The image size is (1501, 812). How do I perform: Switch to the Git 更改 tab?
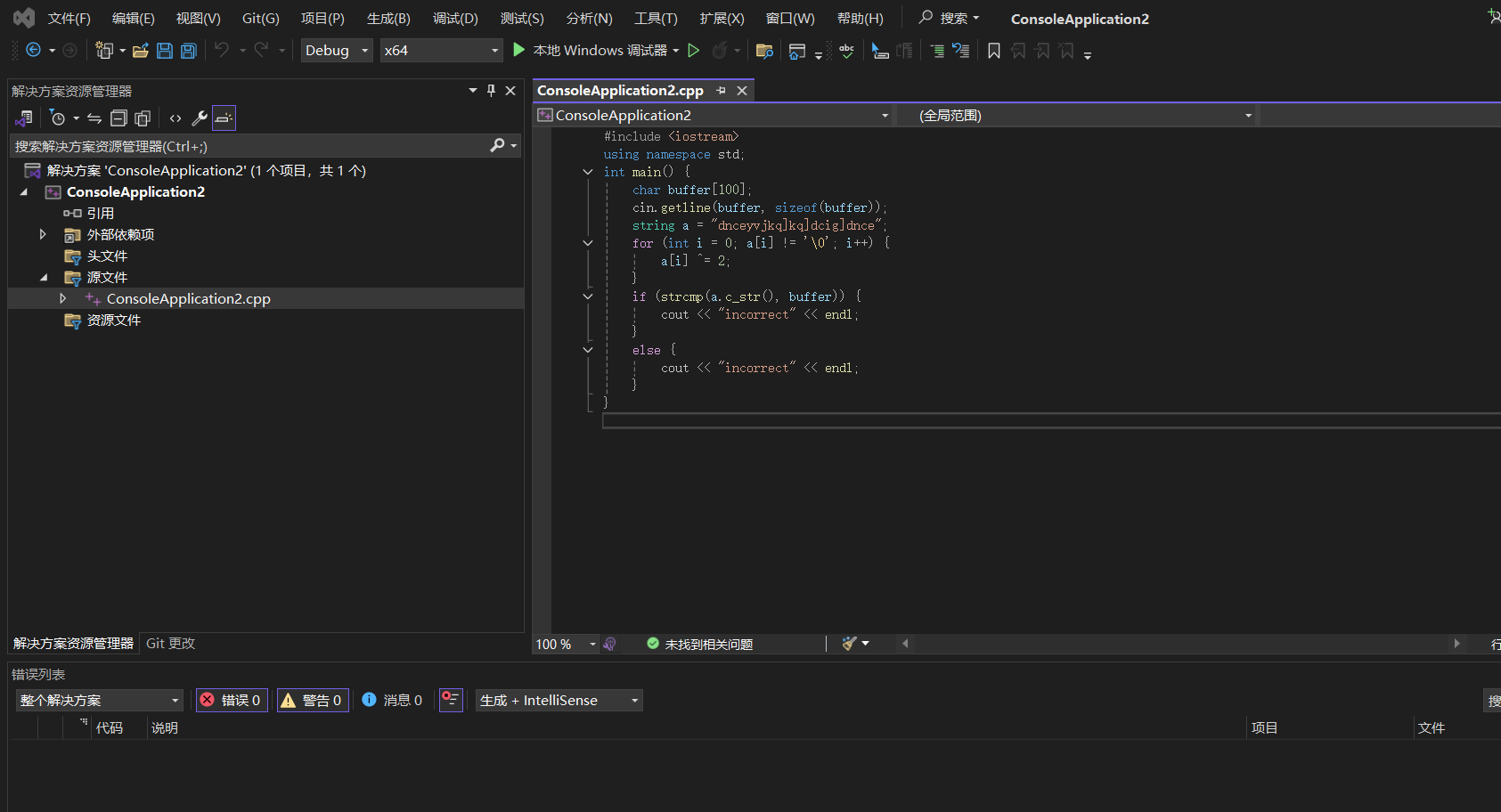click(x=170, y=644)
